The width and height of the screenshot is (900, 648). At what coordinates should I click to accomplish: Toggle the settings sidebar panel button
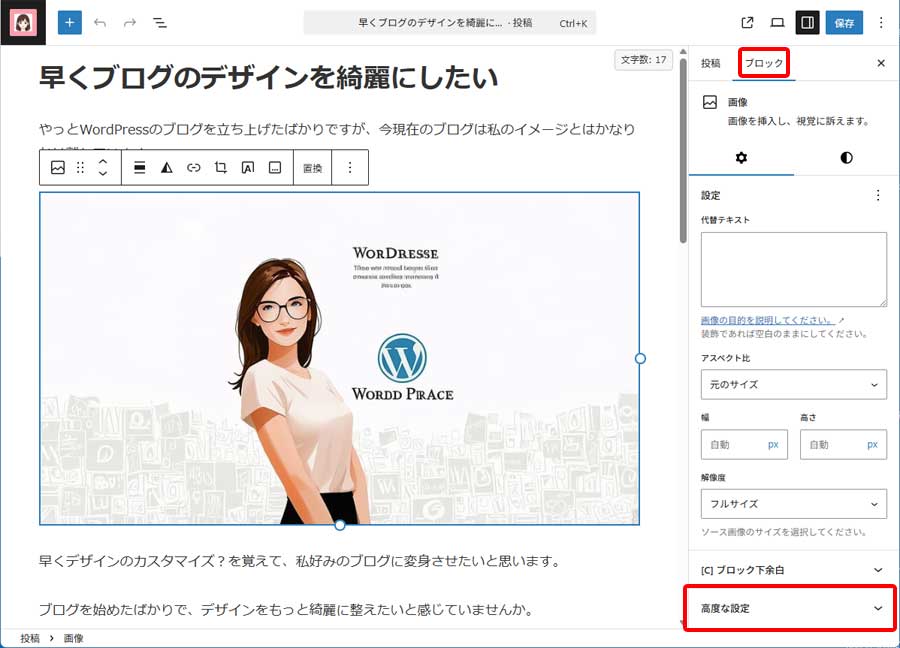[806, 22]
